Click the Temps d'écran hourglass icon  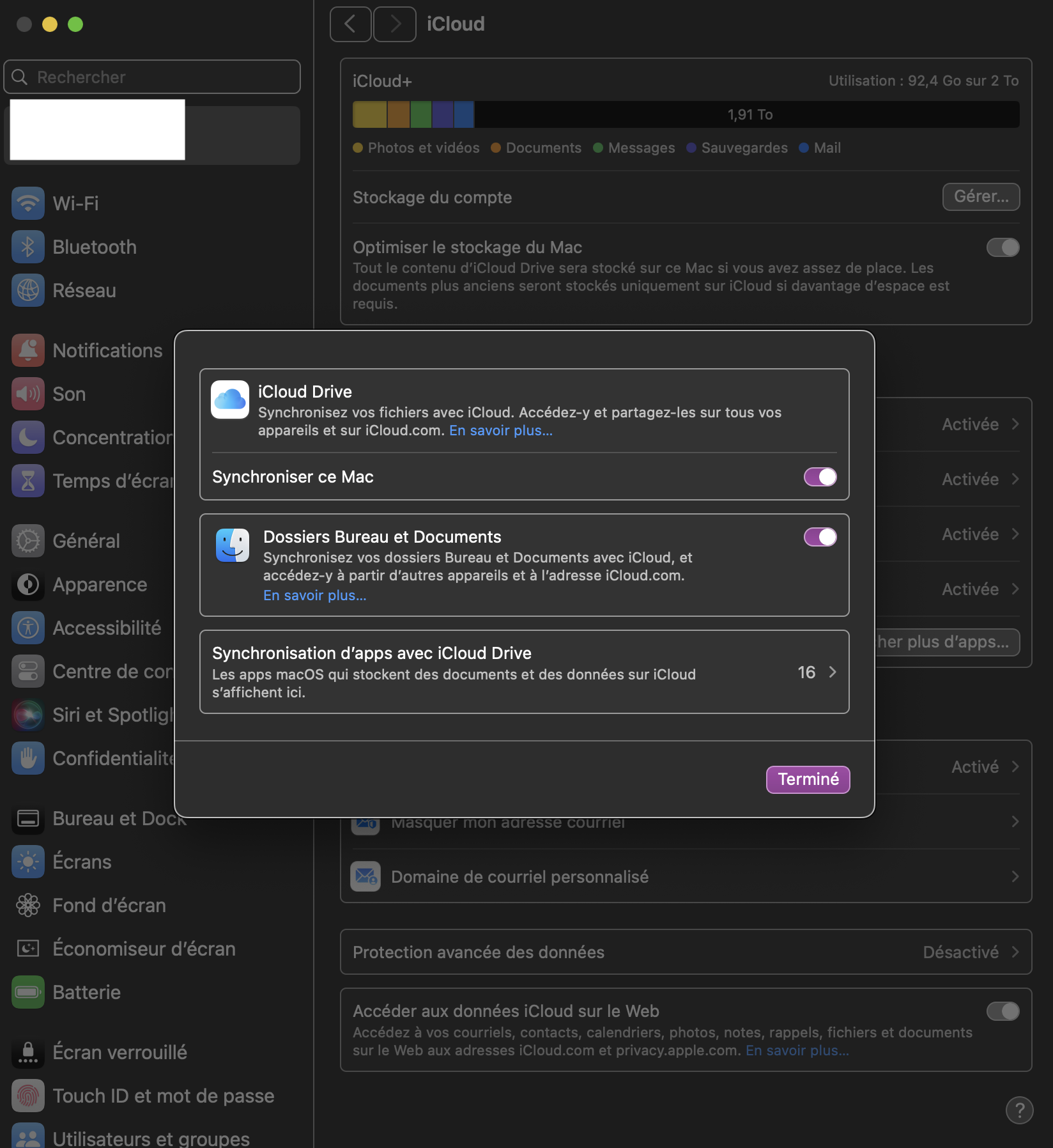click(x=27, y=481)
